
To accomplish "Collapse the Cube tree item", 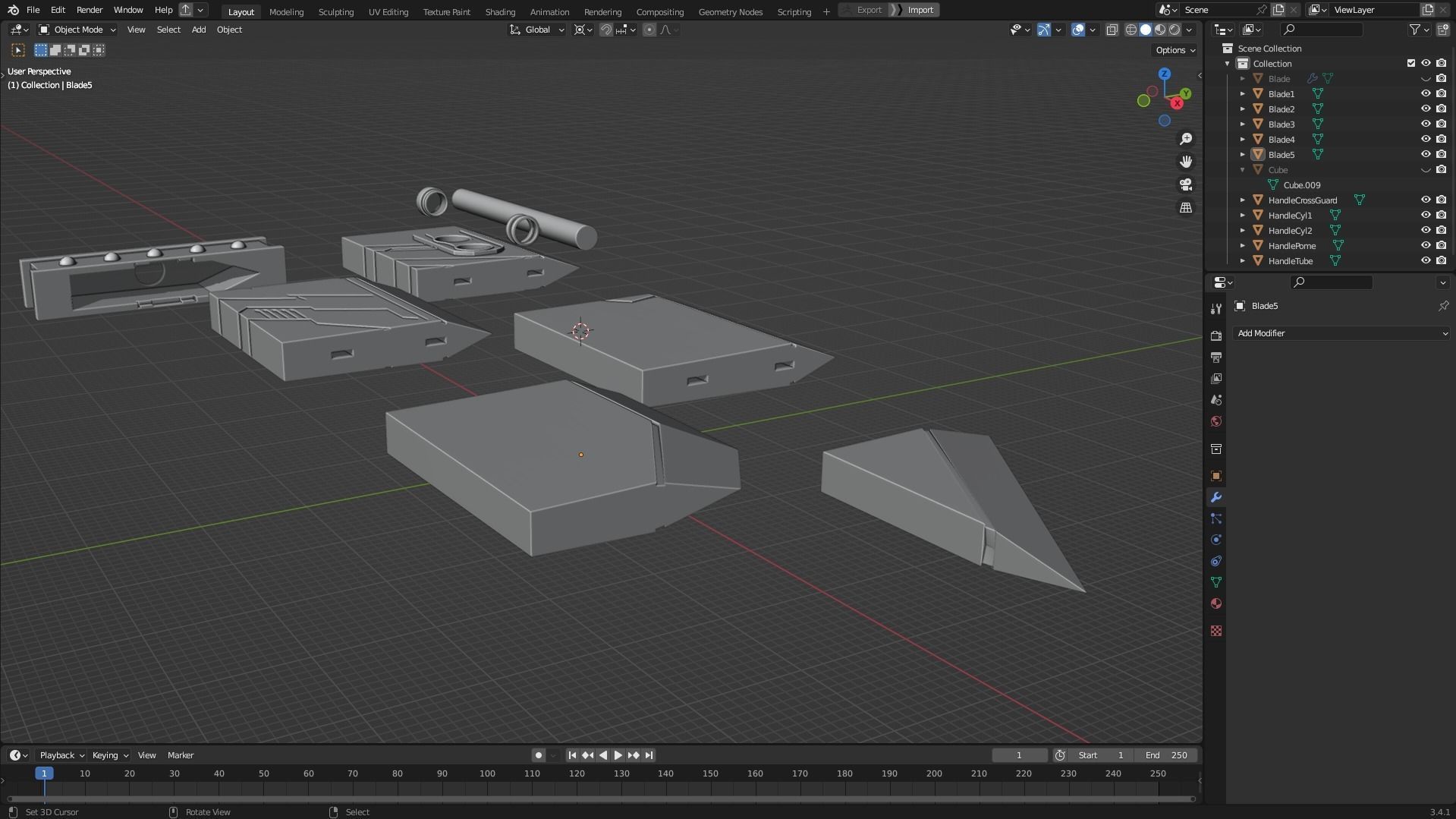I will point(1242,169).
